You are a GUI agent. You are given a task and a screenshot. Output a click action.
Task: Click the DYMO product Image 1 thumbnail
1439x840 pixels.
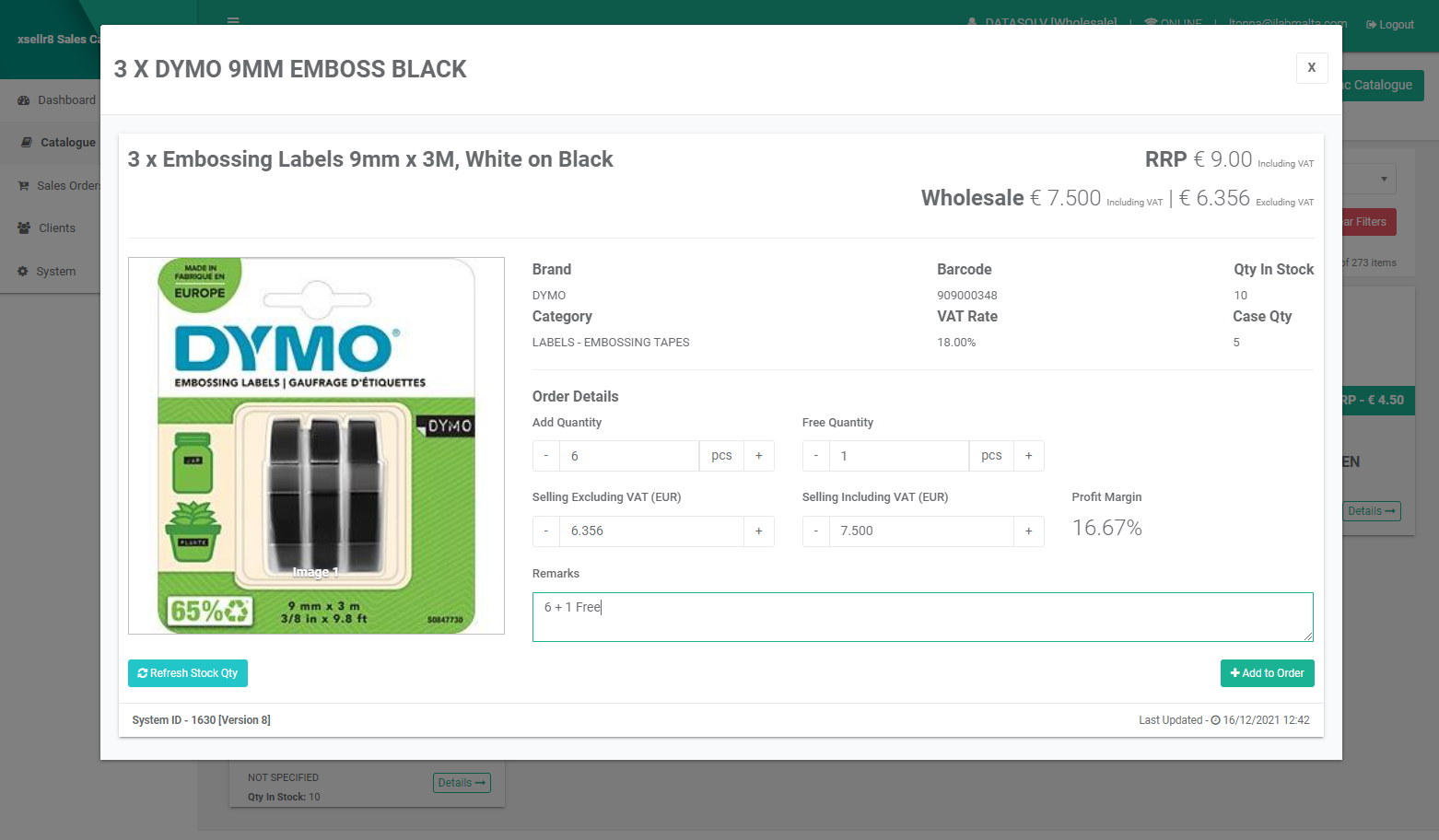316,445
